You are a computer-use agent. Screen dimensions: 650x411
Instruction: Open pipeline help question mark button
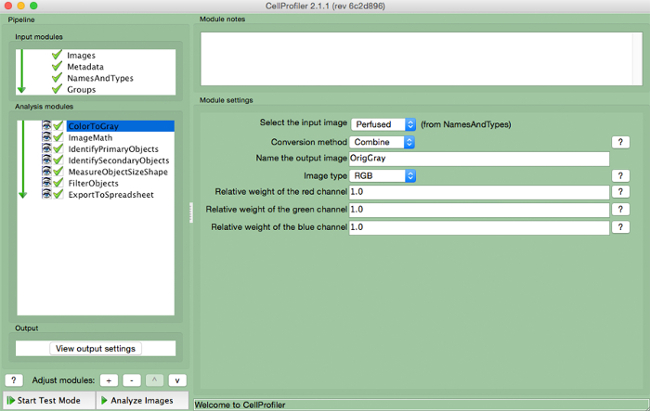pyautogui.click(x=15, y=380)
